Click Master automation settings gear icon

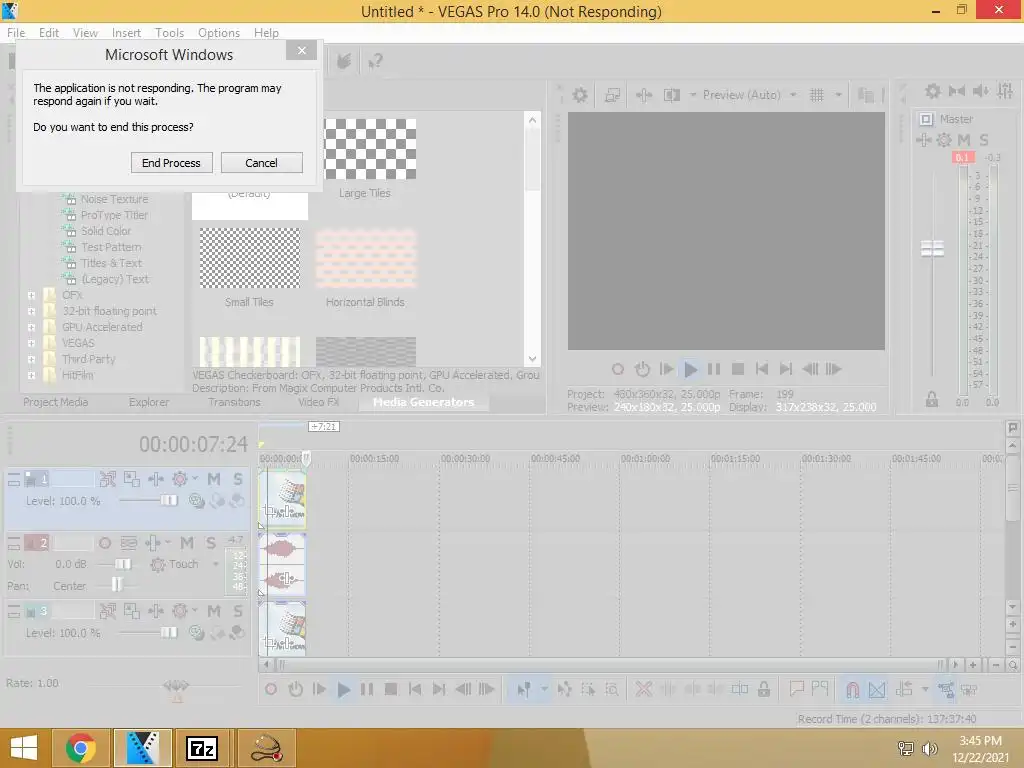(x=944, y=140)
